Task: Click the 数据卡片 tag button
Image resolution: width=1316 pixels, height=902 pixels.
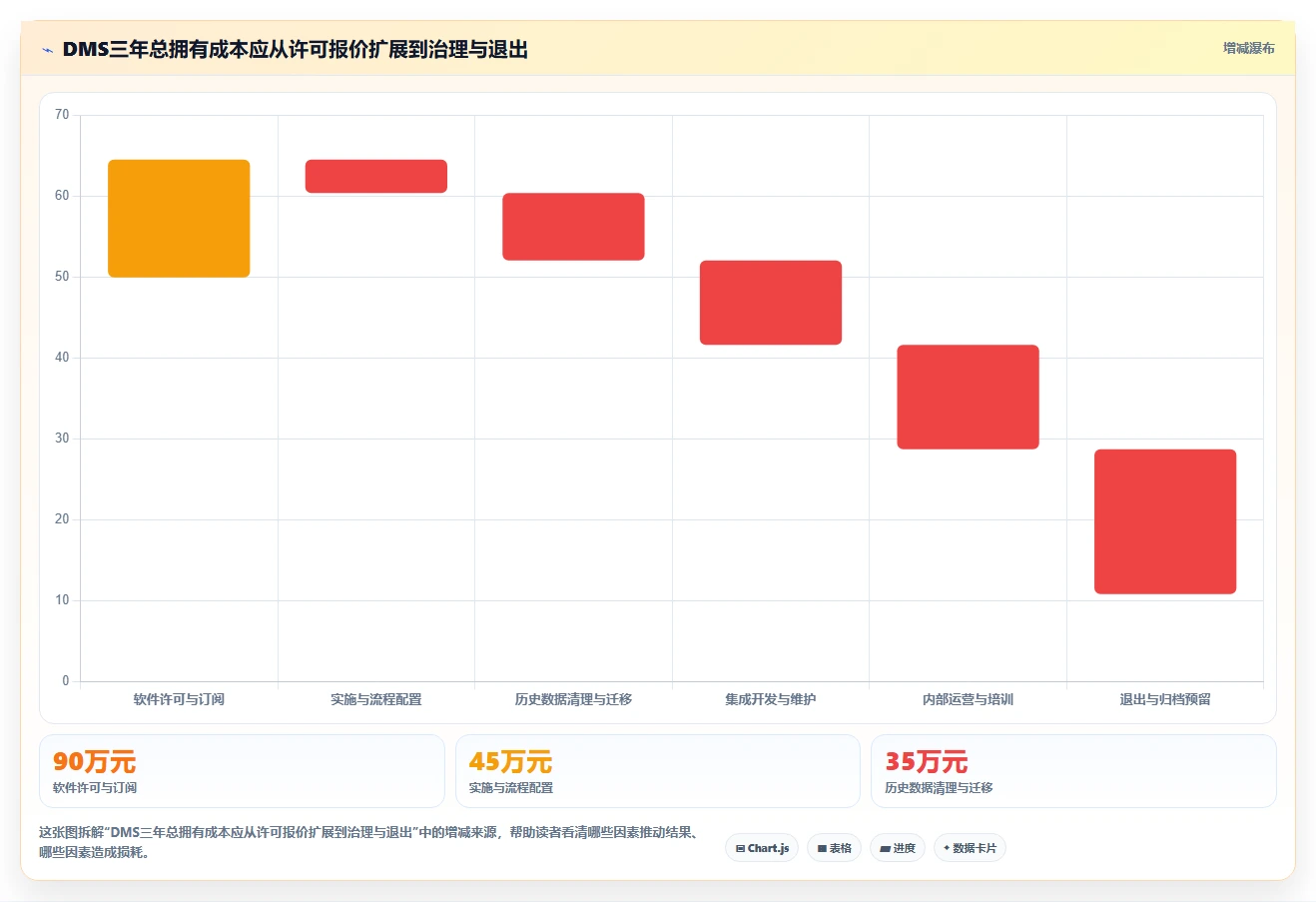Action: pos(970,848)
